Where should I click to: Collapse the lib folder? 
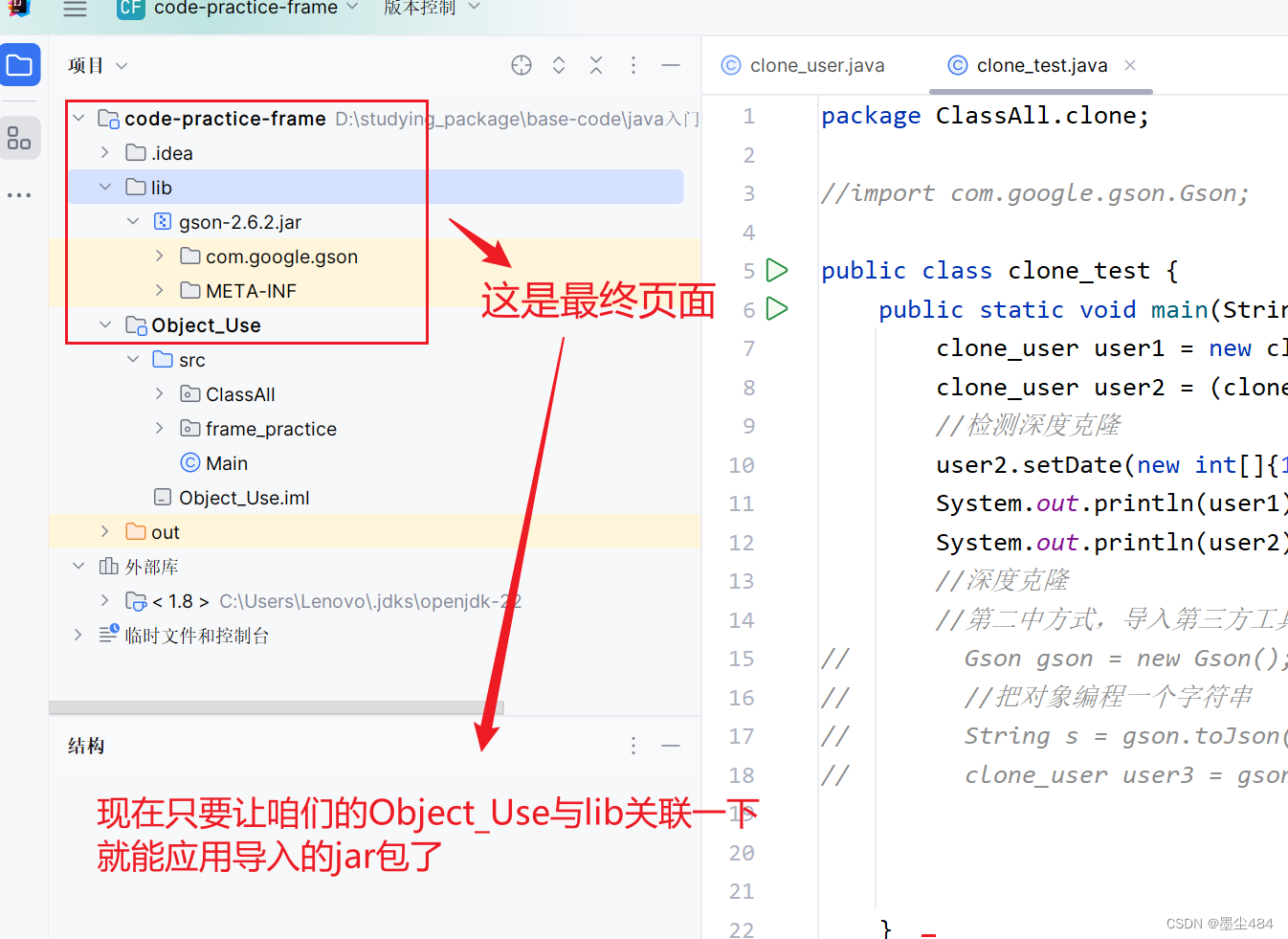point(104,187)
